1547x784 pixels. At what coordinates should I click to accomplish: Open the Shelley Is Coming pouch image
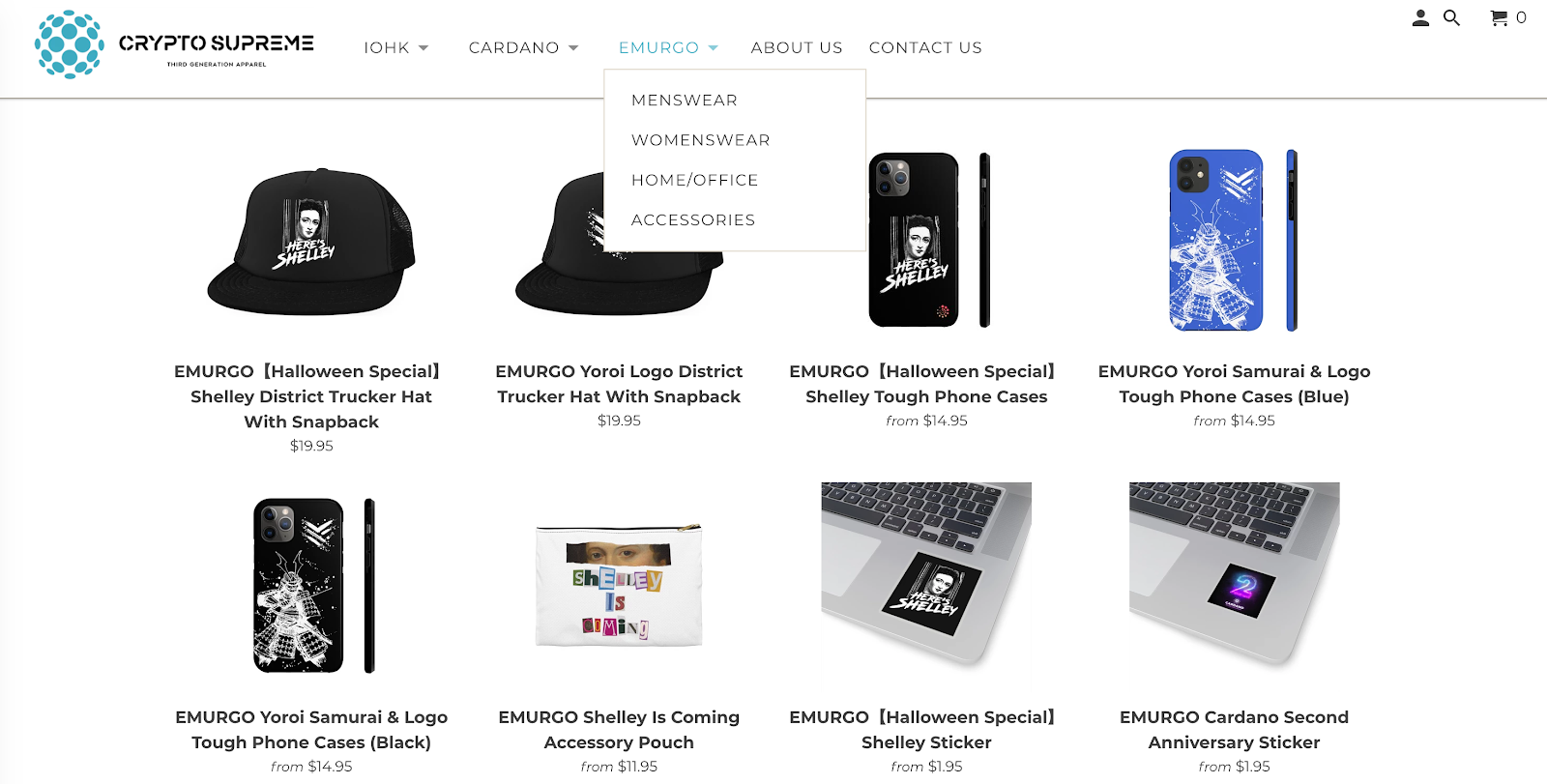[x=619, y=586]
